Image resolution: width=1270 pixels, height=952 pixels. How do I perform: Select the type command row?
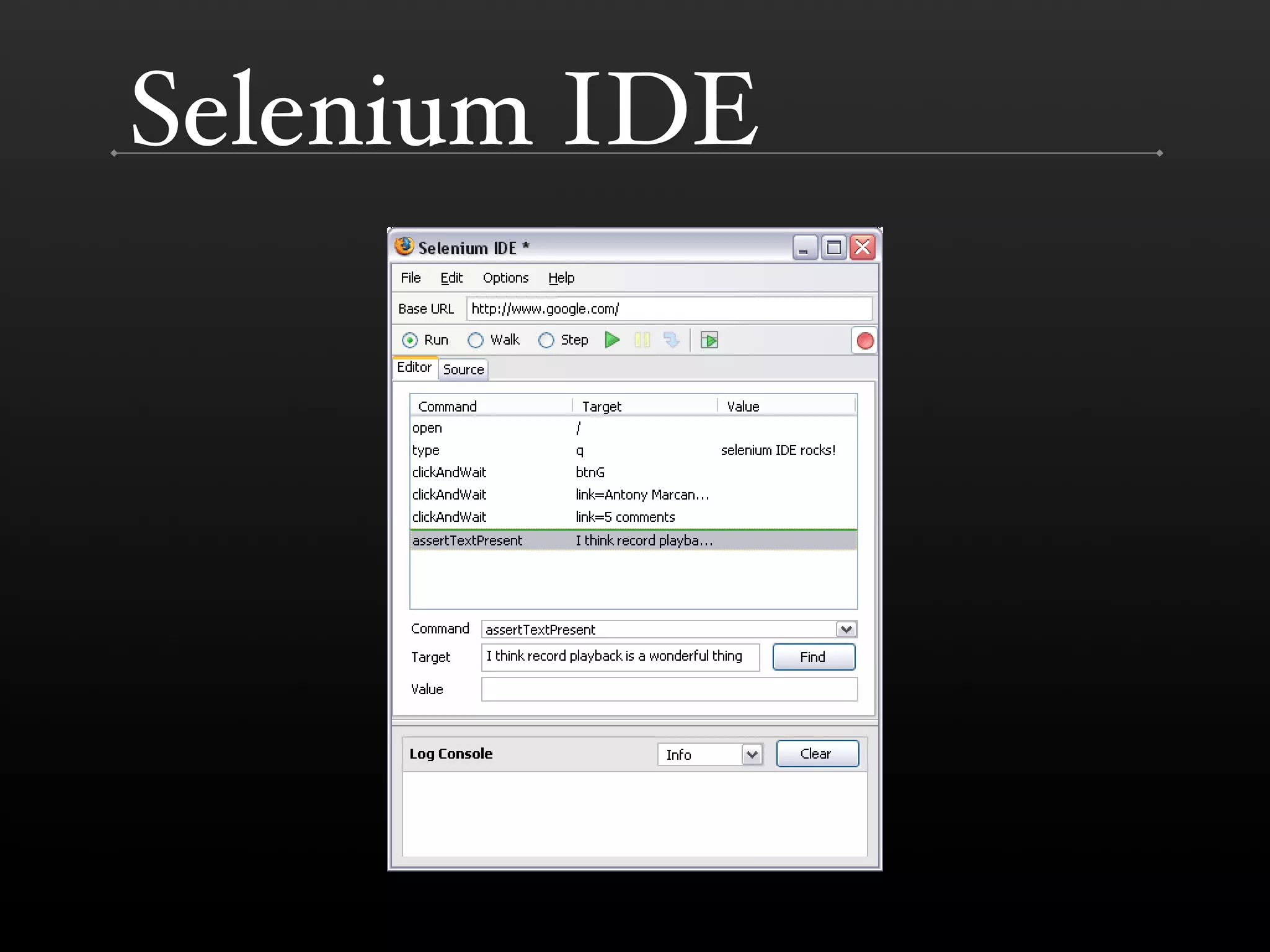point(633,451)
